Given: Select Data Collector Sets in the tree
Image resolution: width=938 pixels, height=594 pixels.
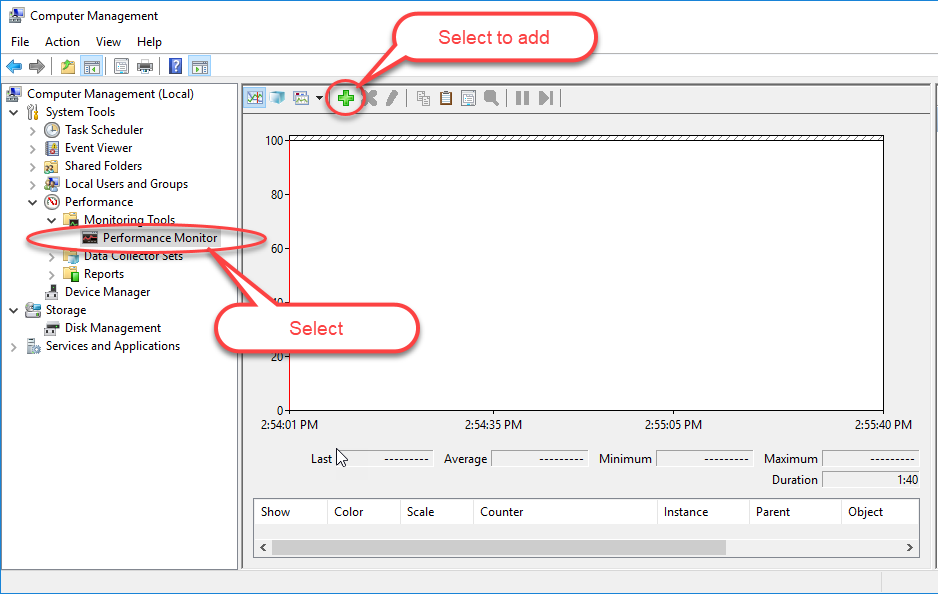Looking at the screenshot, I should click(x=133, y=256).
